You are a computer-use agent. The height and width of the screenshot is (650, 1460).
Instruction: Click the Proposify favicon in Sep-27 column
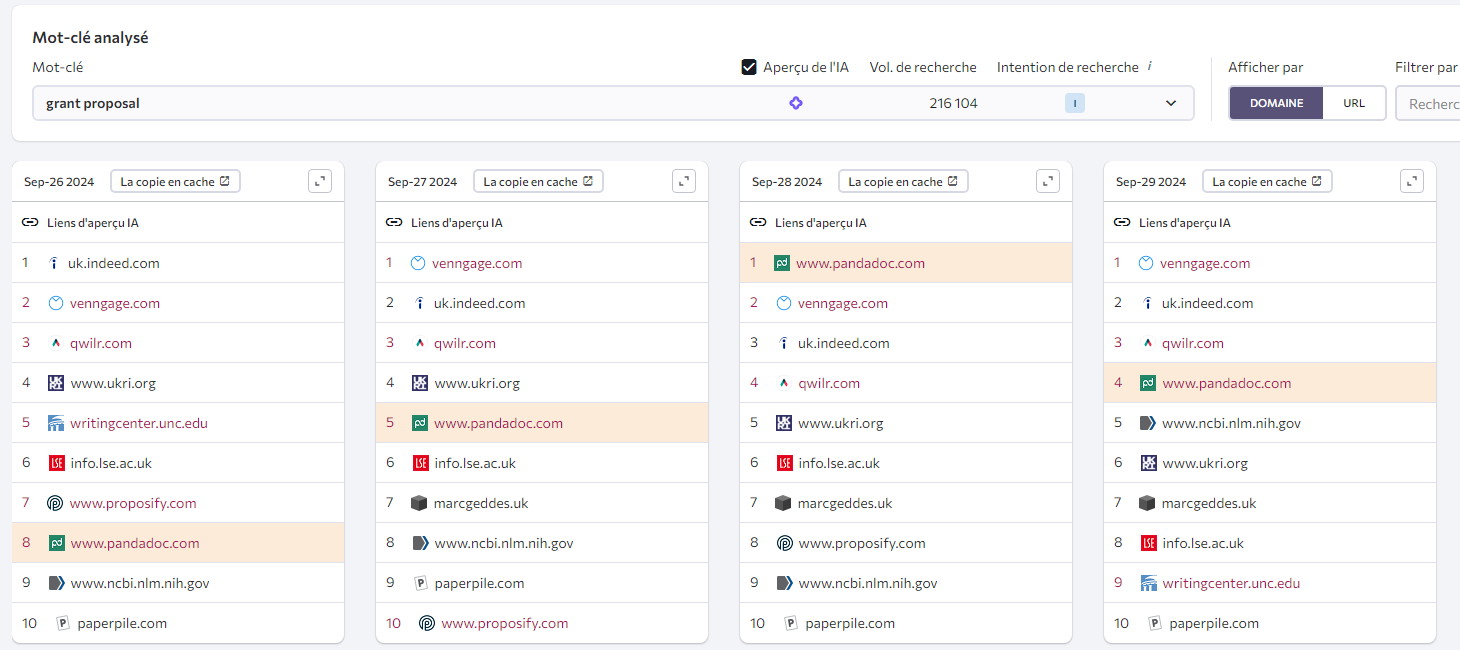[427, 623]
